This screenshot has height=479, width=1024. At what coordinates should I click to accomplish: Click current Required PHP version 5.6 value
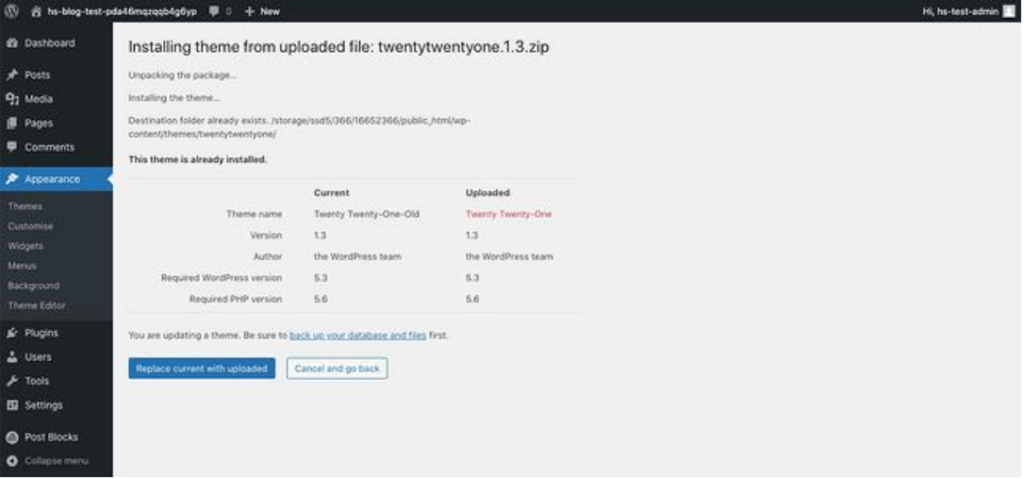pyautogui.click(x=321, y=299)
